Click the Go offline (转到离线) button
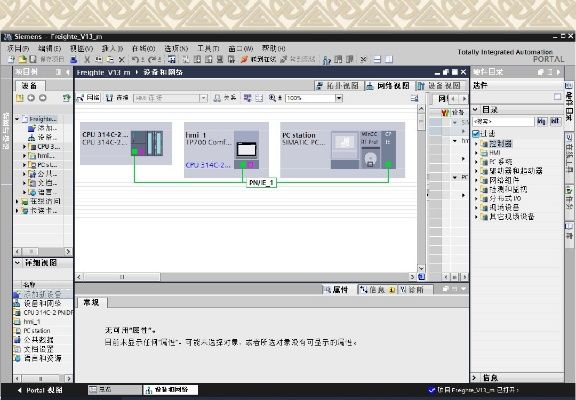Screen dimensions: 576x400 click(298, 59)
